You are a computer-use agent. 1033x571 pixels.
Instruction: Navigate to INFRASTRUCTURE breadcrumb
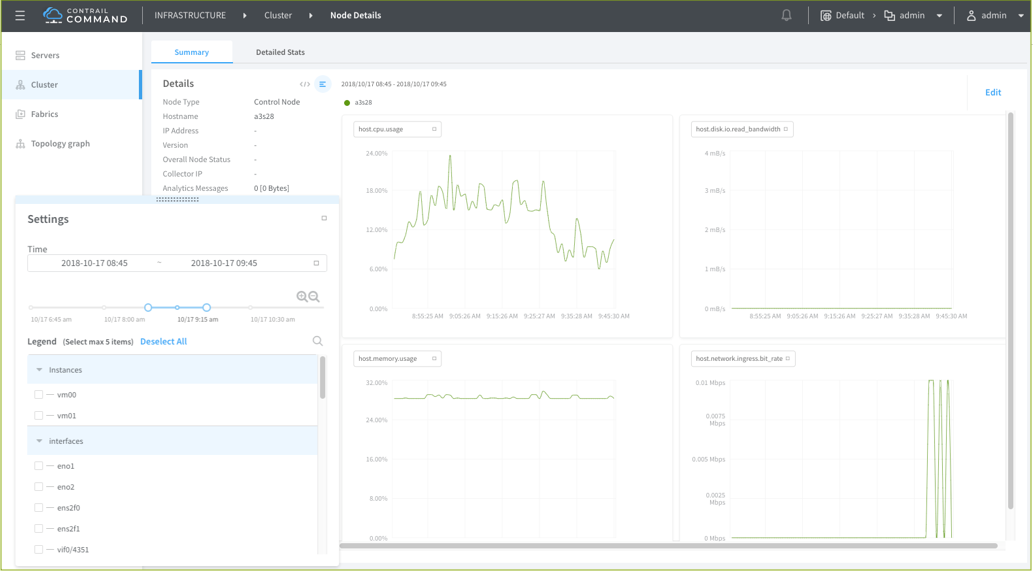(x=190, y=15)
